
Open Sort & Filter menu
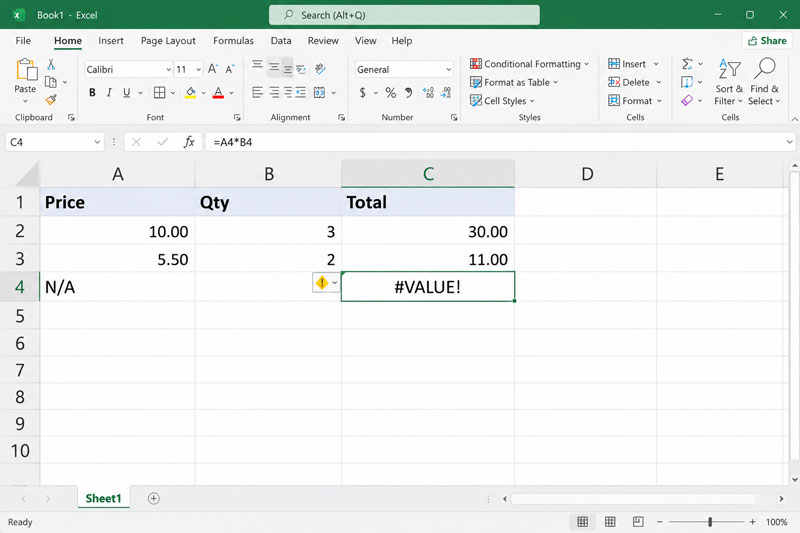tap(729, 82)
